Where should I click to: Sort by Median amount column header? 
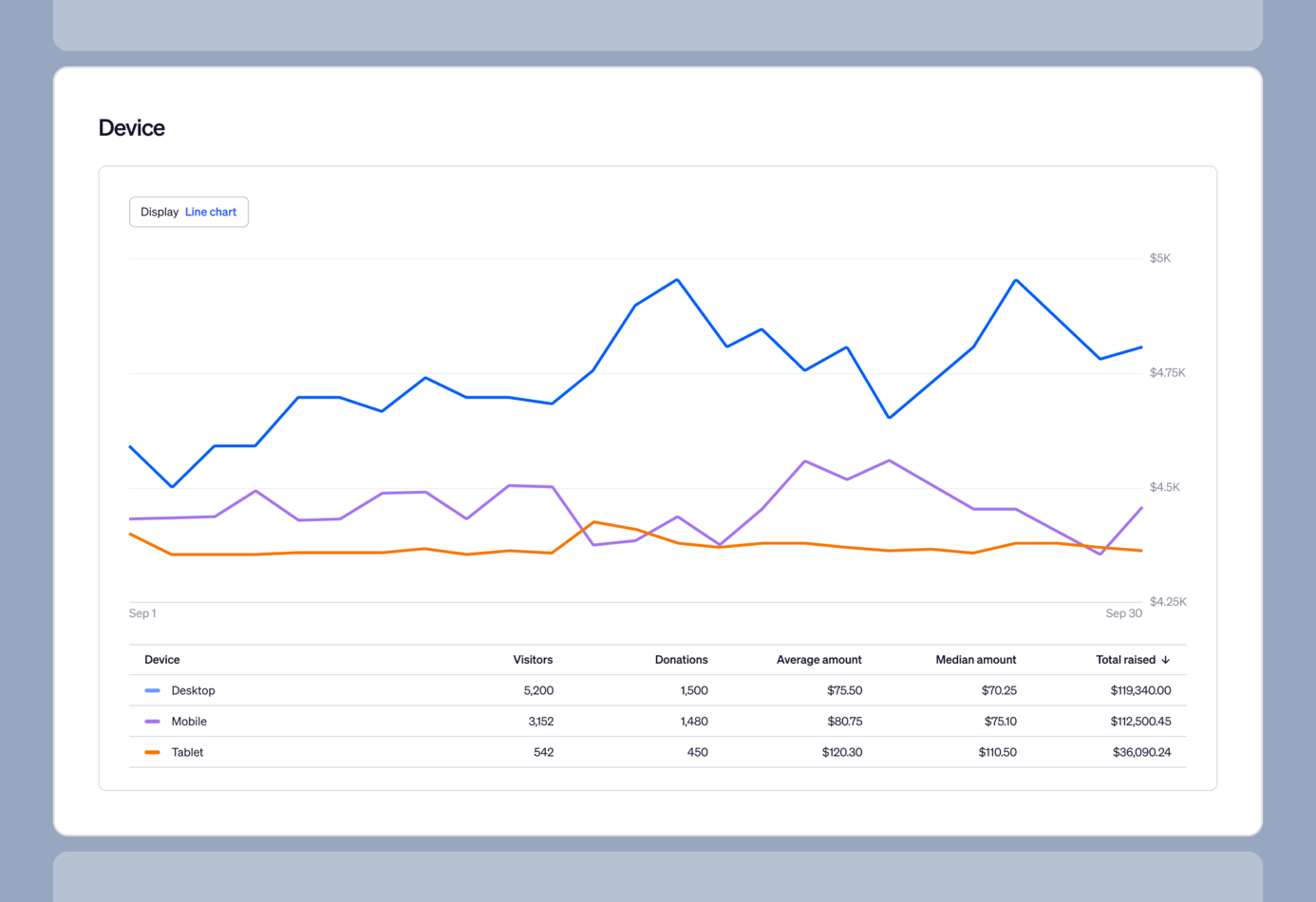(x=975, y=660)
